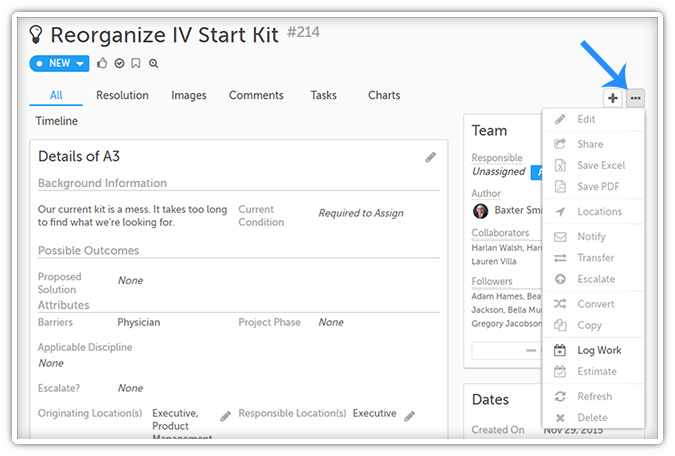Click the circled checkmark icon
Viewport: 675px width, 456px height.
coord(119,63)
